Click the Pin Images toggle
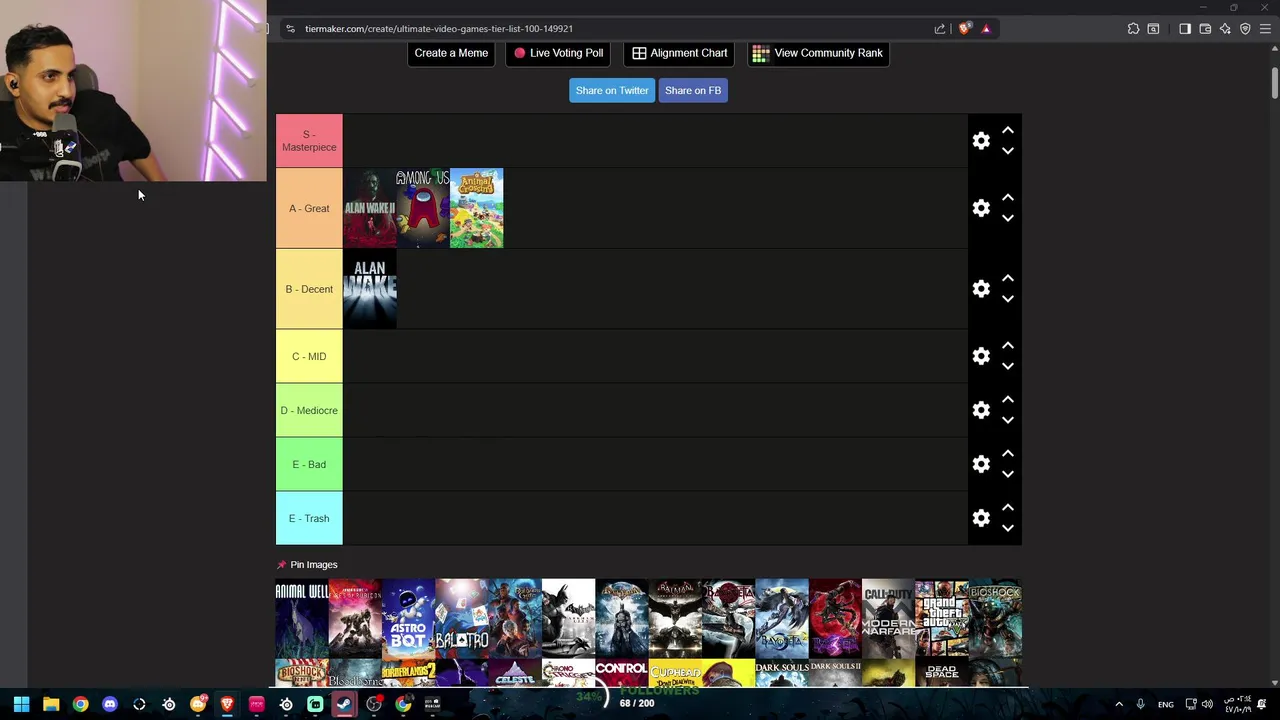The width and height of the screenshot is (1280, 720). [x=307, y=565]
